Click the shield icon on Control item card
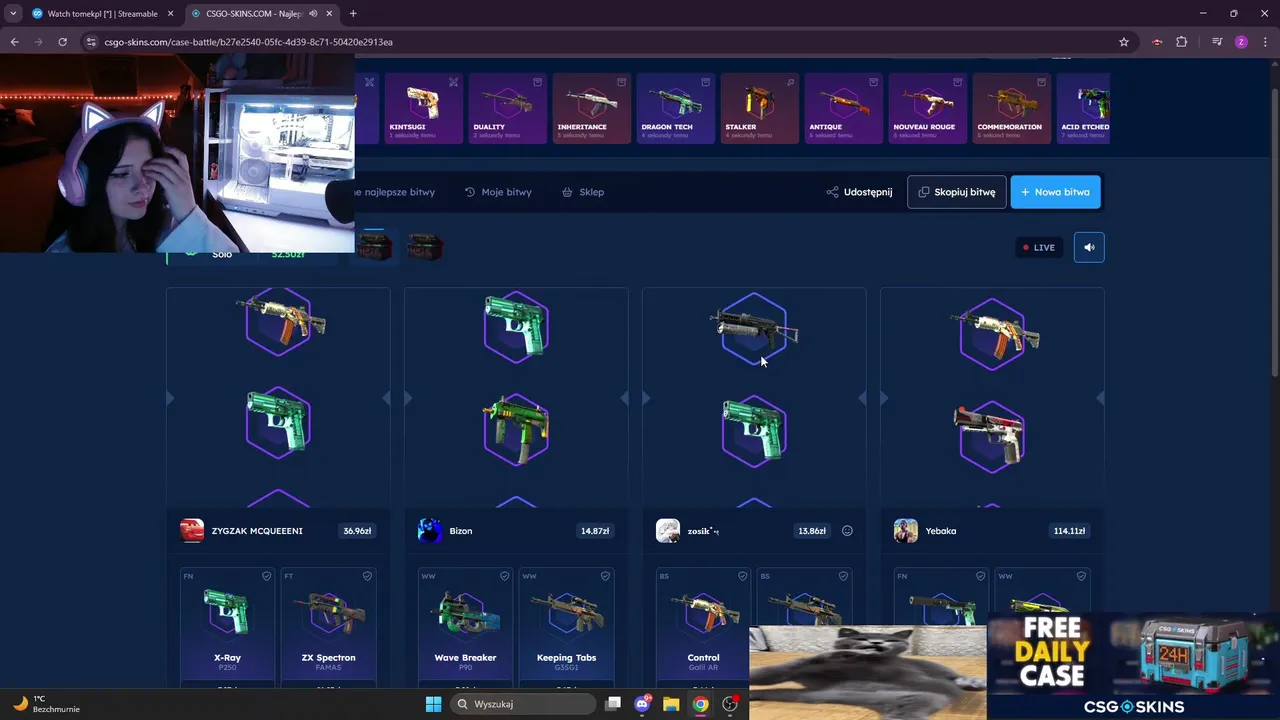1280x720 pixels. click(x=742, y=576)
